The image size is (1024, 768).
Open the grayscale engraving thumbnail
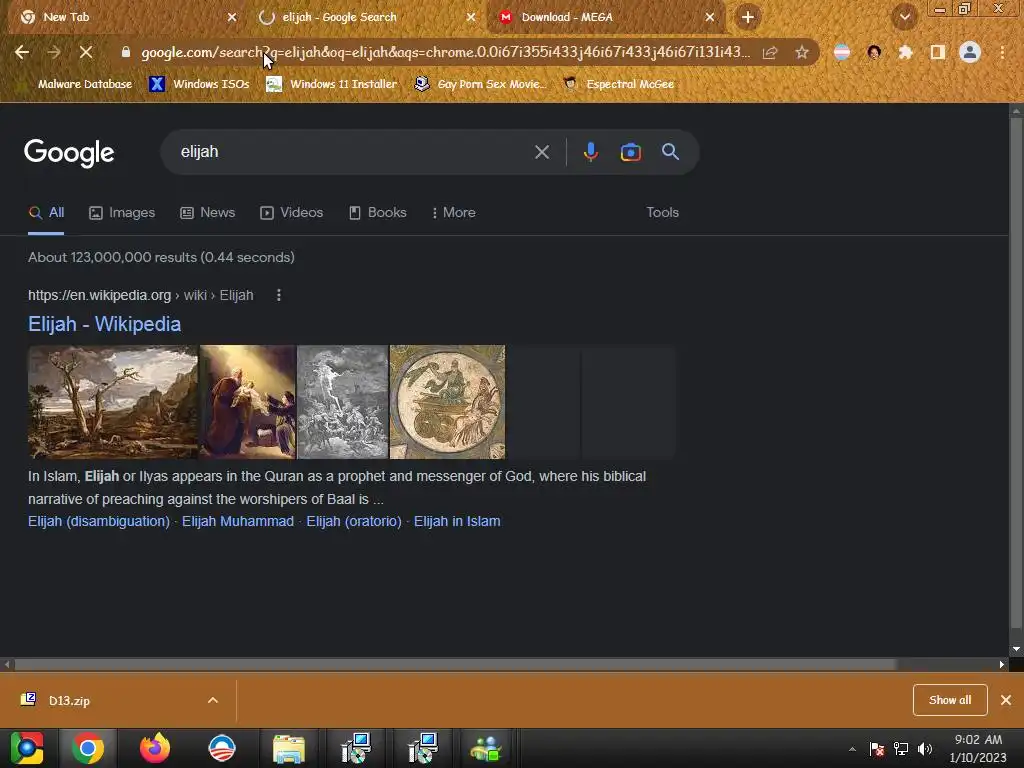click(x=343, y=402)
